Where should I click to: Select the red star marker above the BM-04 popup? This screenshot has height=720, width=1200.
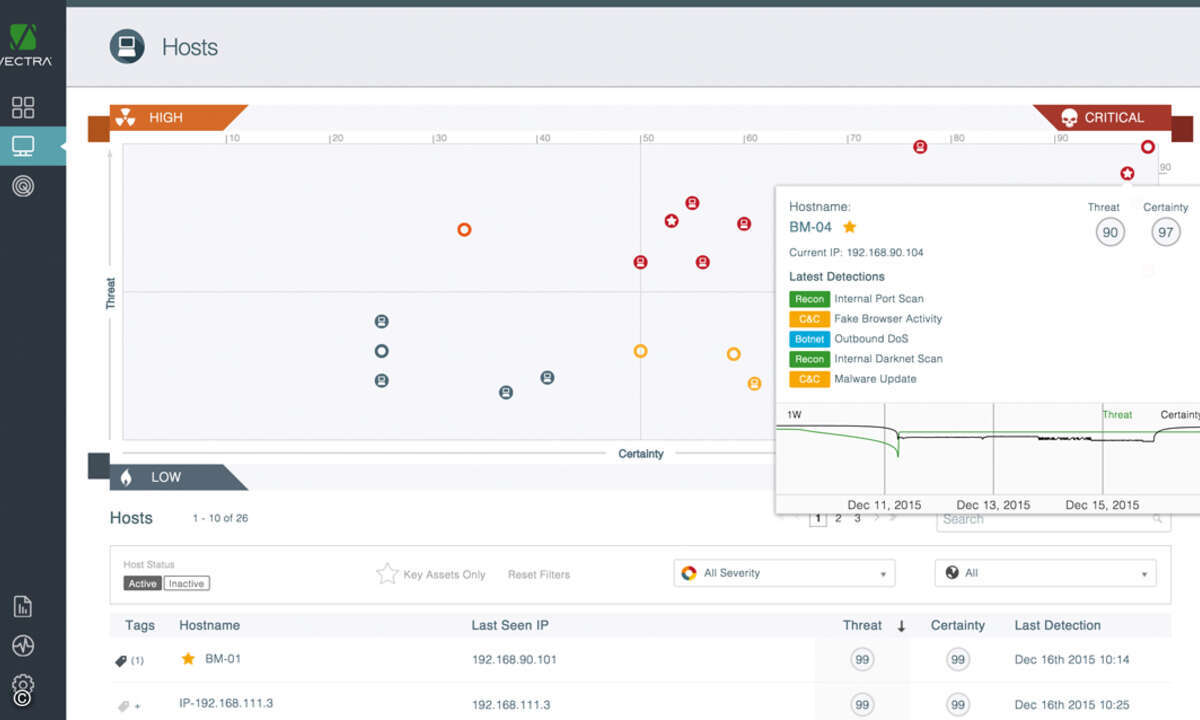(1127, 173)
